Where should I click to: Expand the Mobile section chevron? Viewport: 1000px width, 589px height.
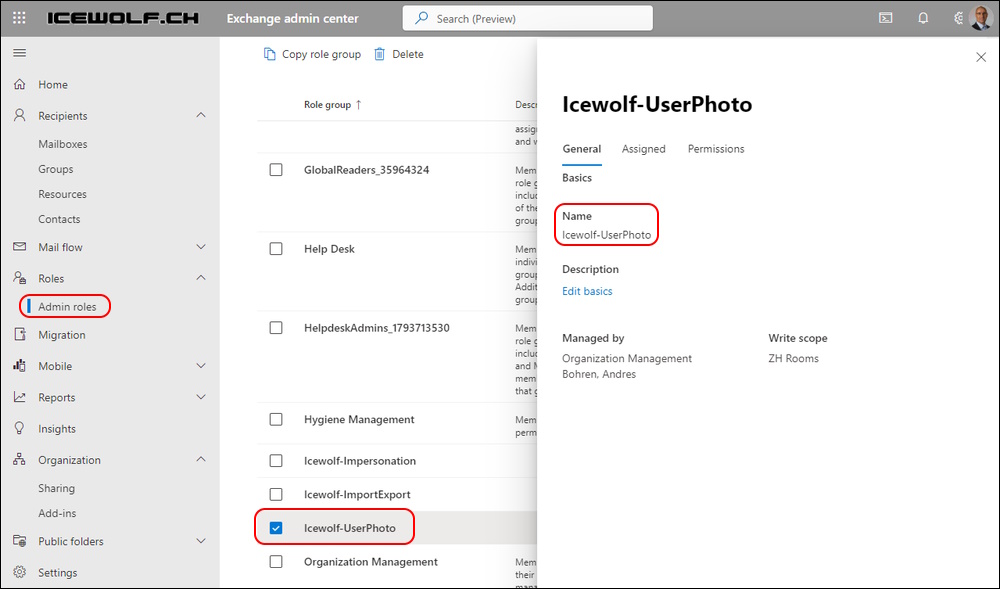coord(201,365)
